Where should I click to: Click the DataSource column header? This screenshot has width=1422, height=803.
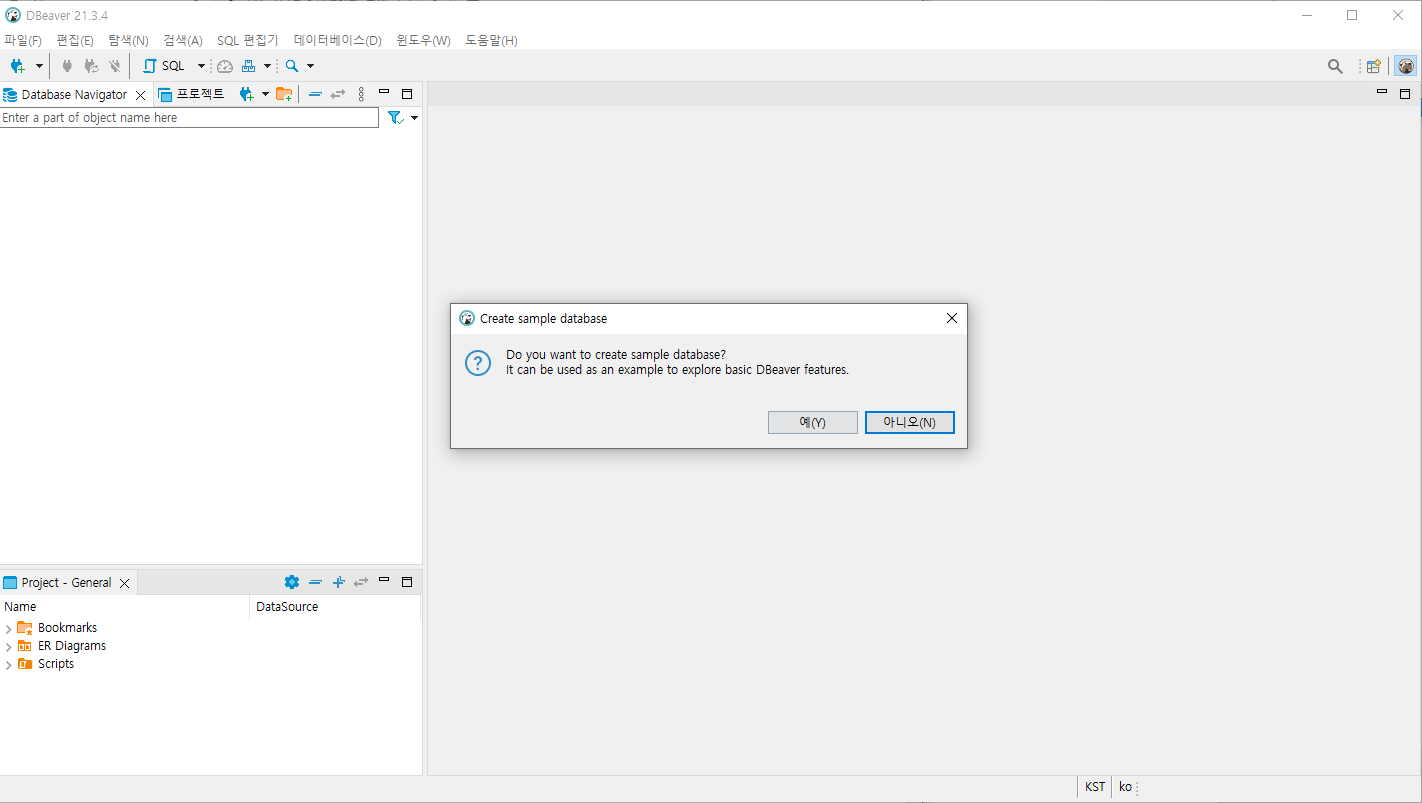pos(335,607)
